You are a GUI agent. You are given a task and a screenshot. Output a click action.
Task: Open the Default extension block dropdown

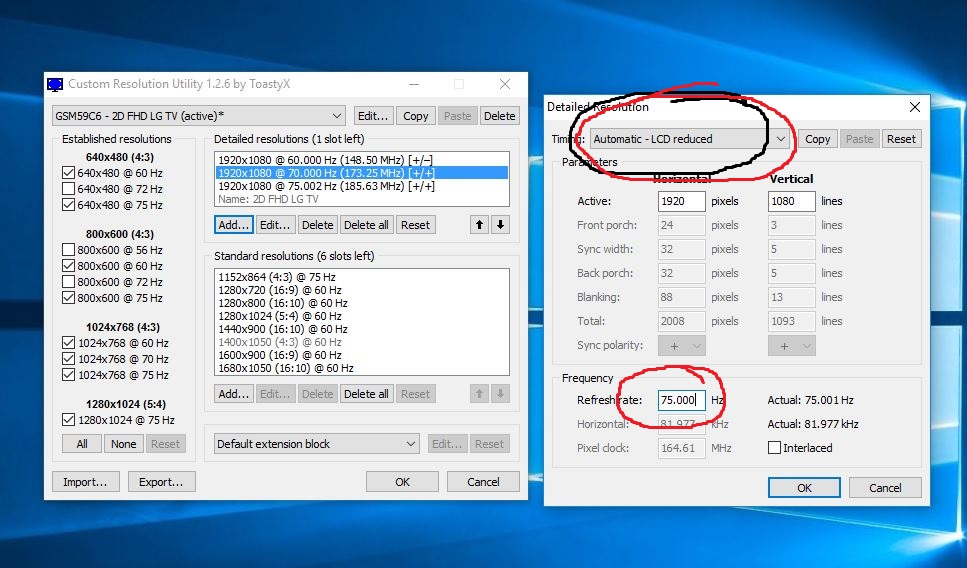point(316,444)
